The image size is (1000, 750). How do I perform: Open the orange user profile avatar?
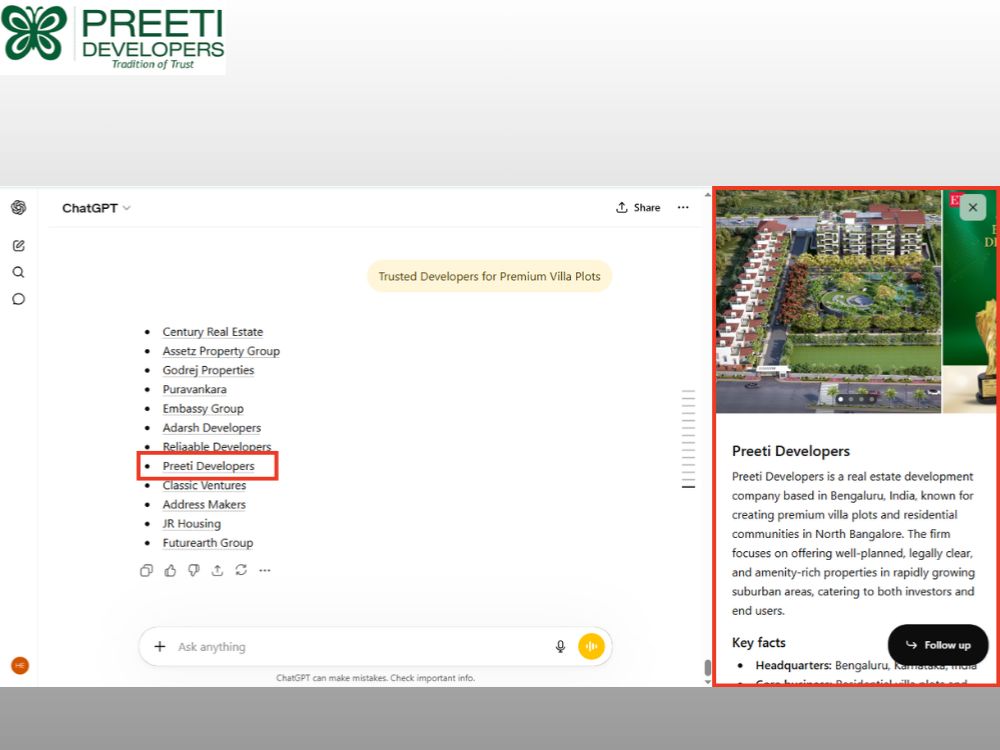click(20, 665)
